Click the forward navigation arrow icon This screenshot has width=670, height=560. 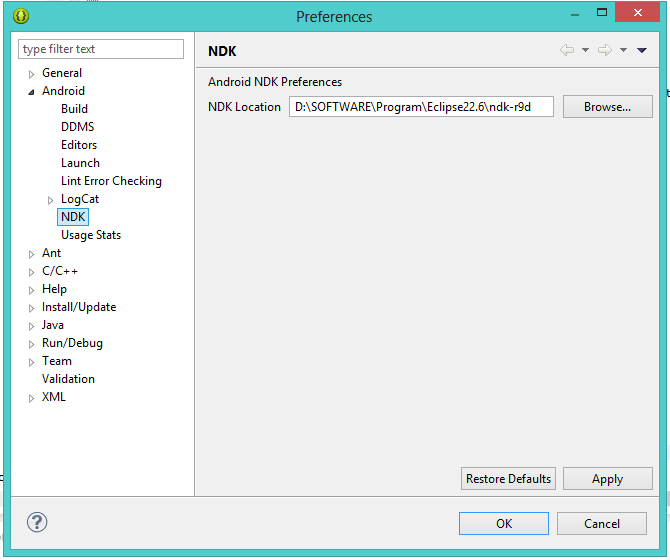(x=605, y=50)
